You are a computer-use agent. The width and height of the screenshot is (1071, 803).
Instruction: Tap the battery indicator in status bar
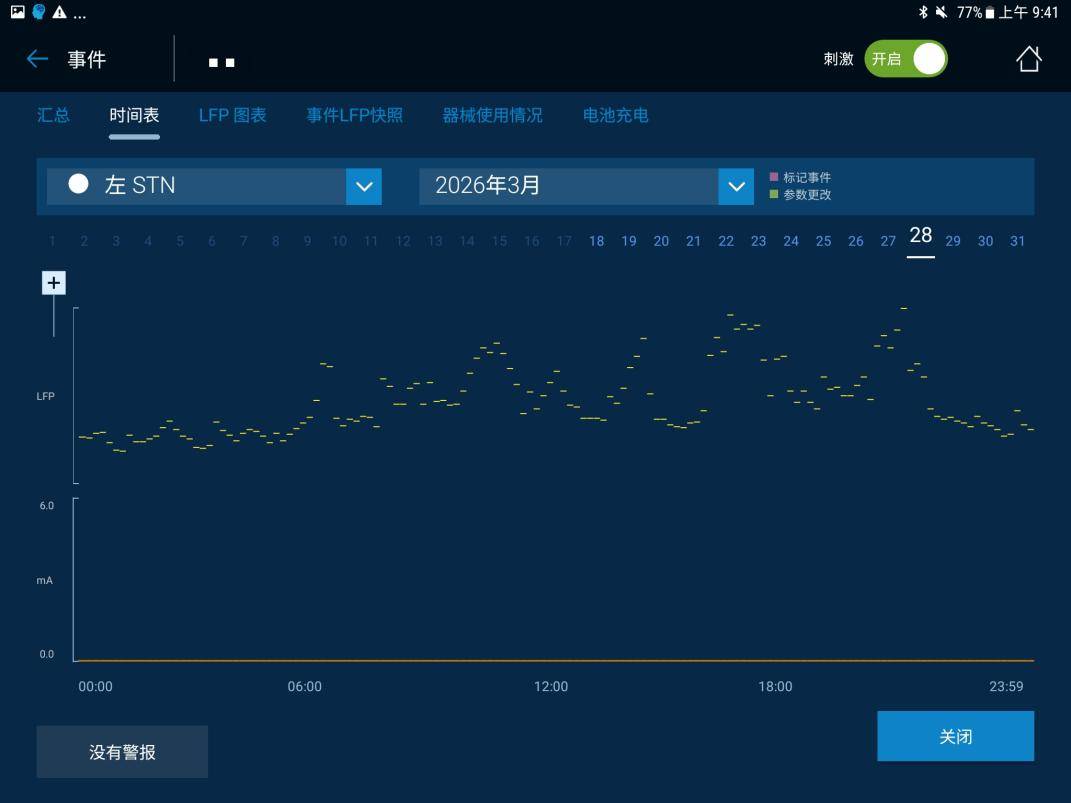tap(989, 12)
